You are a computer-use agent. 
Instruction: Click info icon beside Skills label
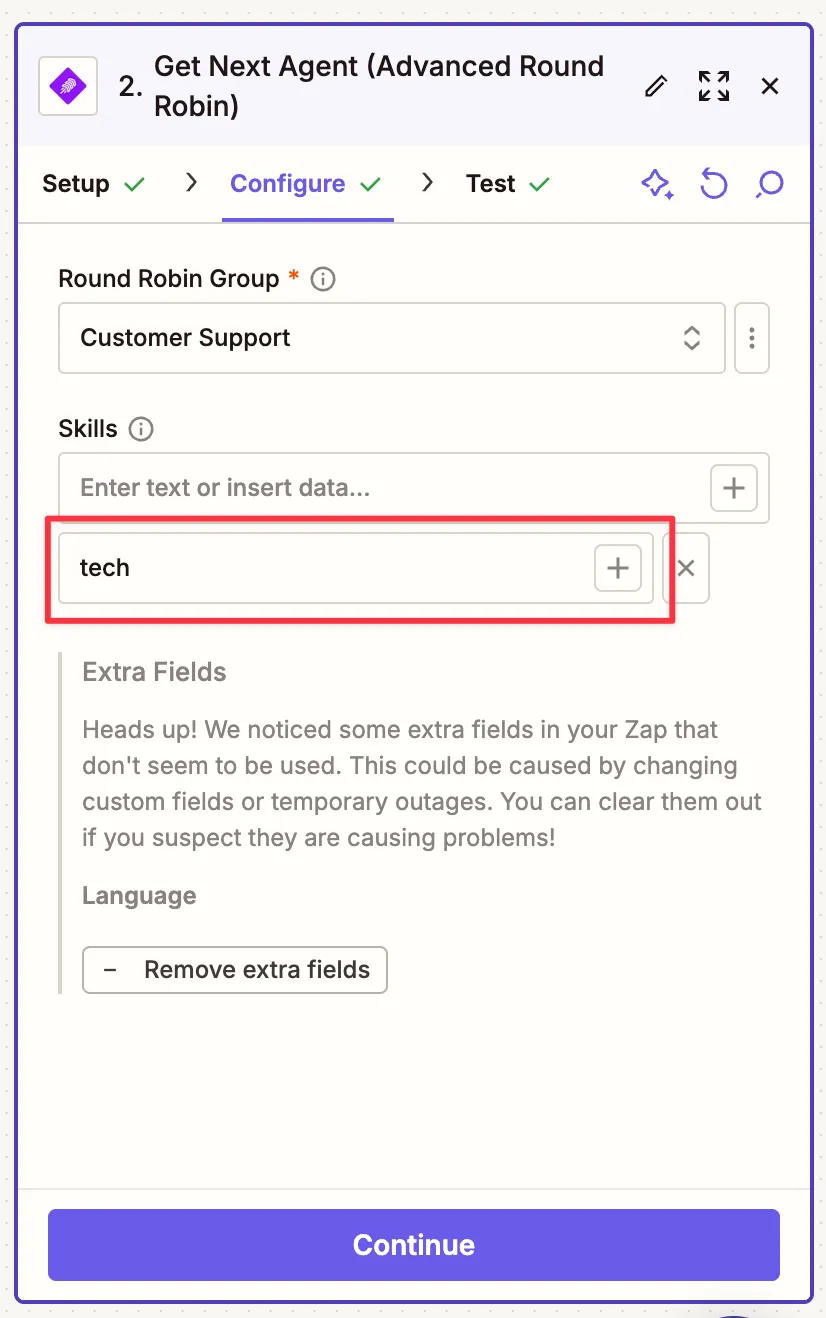pyautogui.click(x=142, y=429)
